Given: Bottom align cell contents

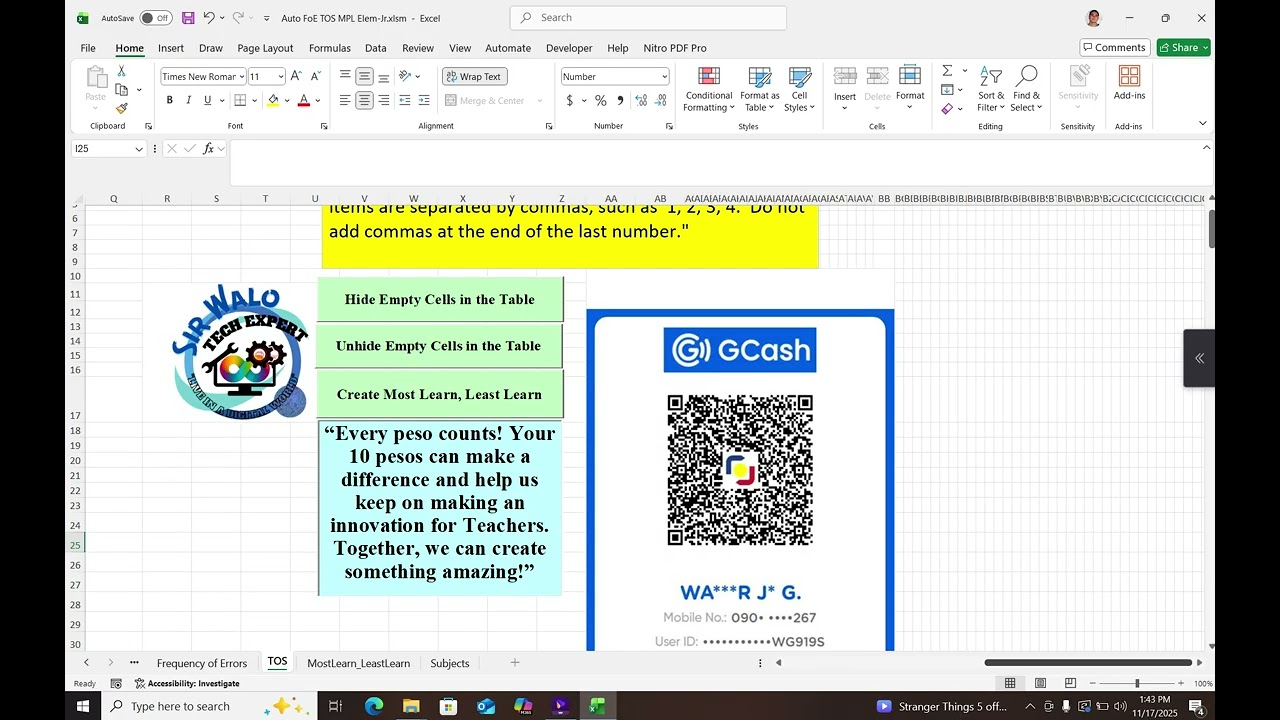Looking at the screenshot, I should (384, 76).
